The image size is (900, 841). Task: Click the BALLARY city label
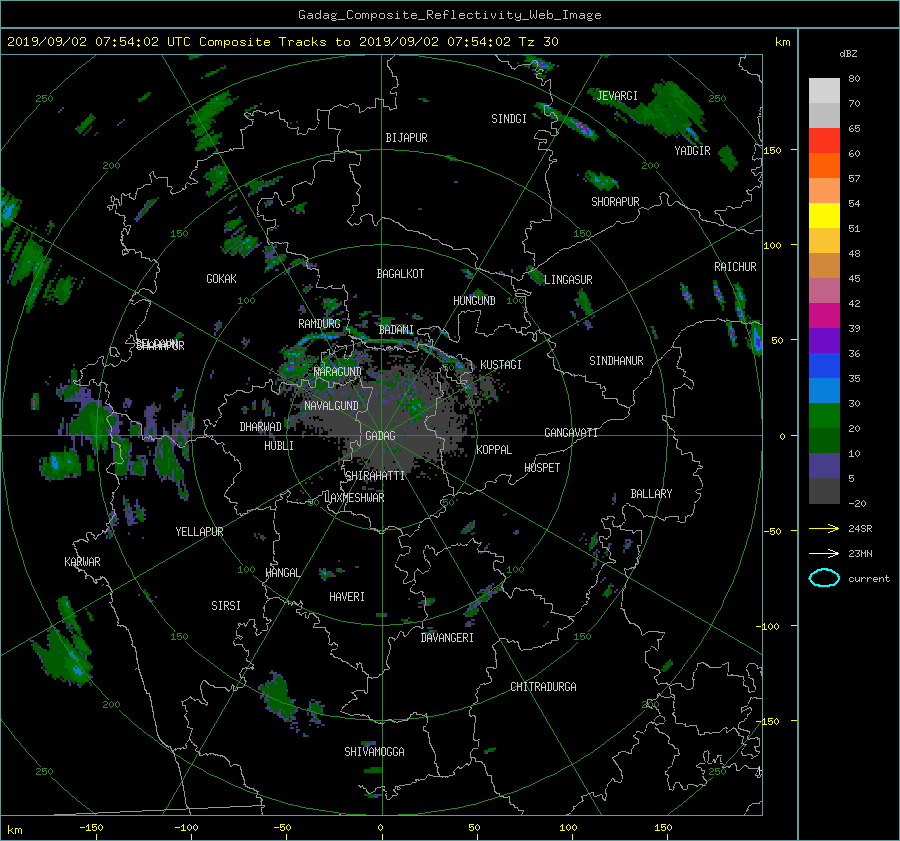(651, 494)
